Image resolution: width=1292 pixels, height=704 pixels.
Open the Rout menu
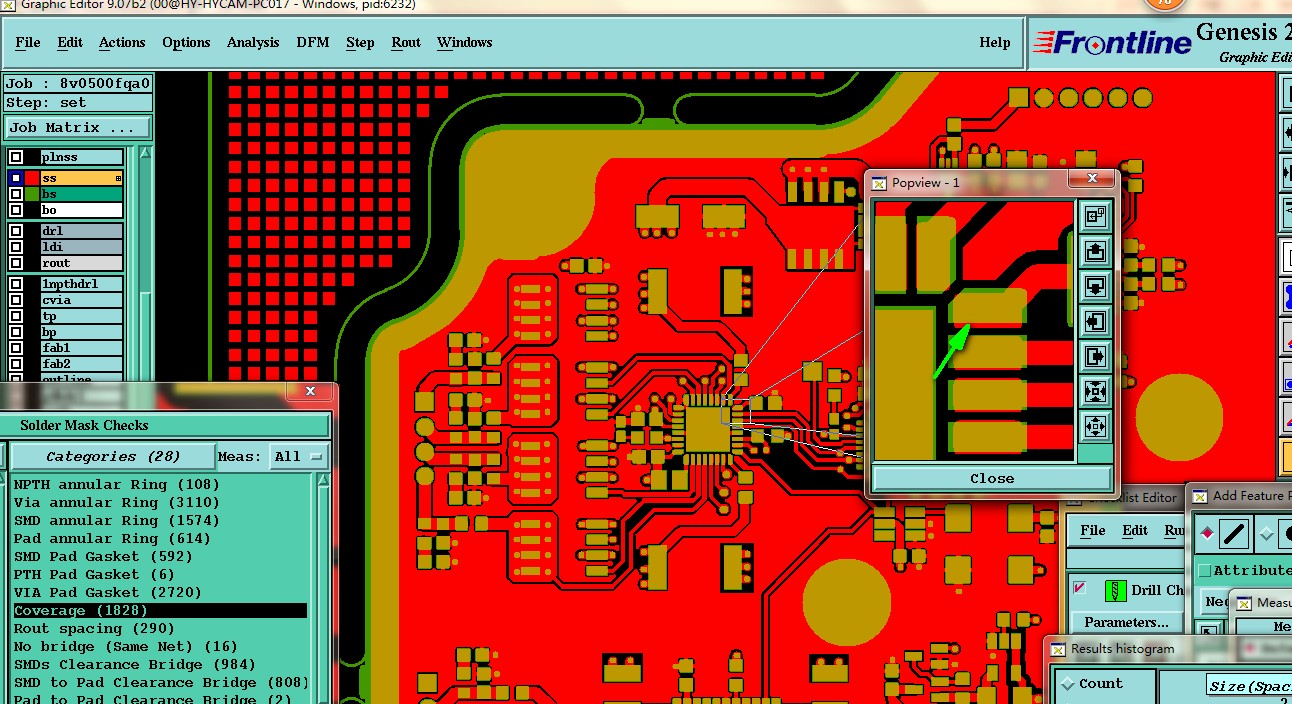click(x=406, y=42)
